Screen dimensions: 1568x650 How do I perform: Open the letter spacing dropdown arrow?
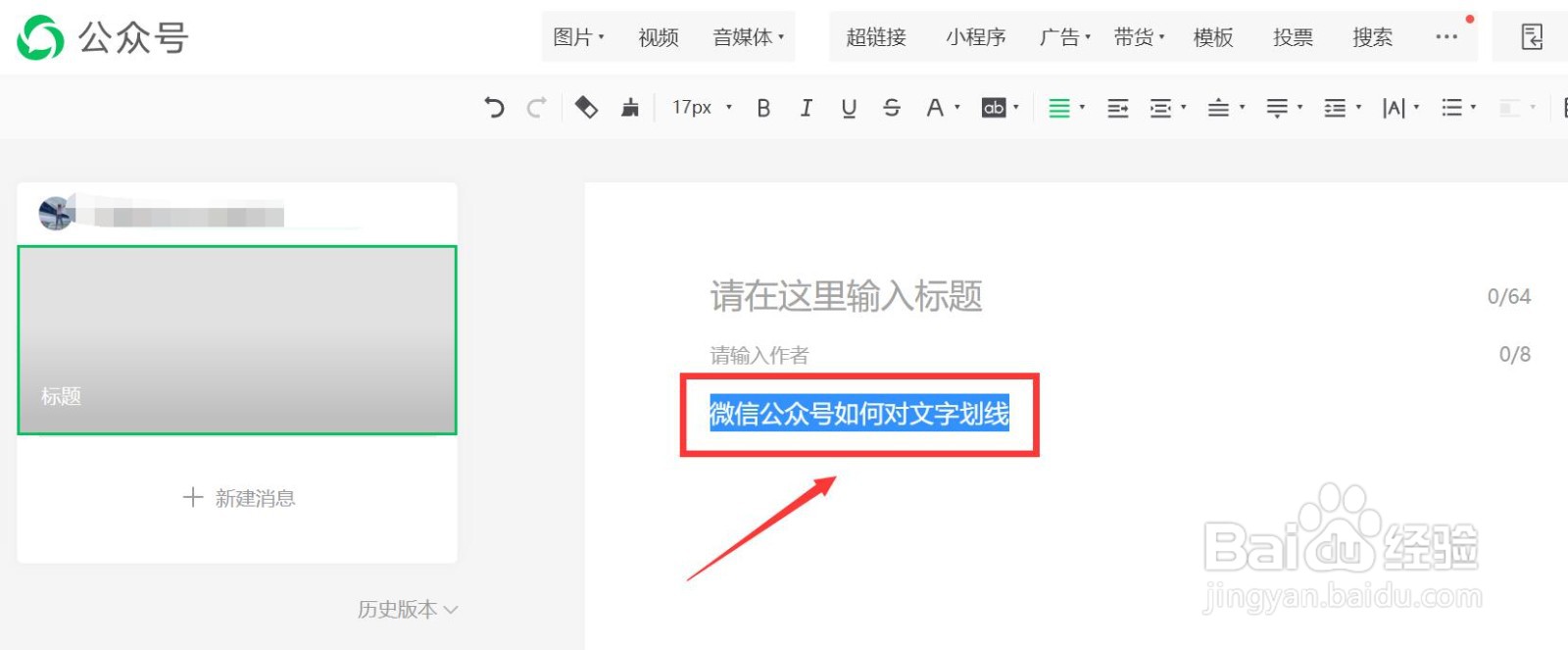pos(1416,107)
